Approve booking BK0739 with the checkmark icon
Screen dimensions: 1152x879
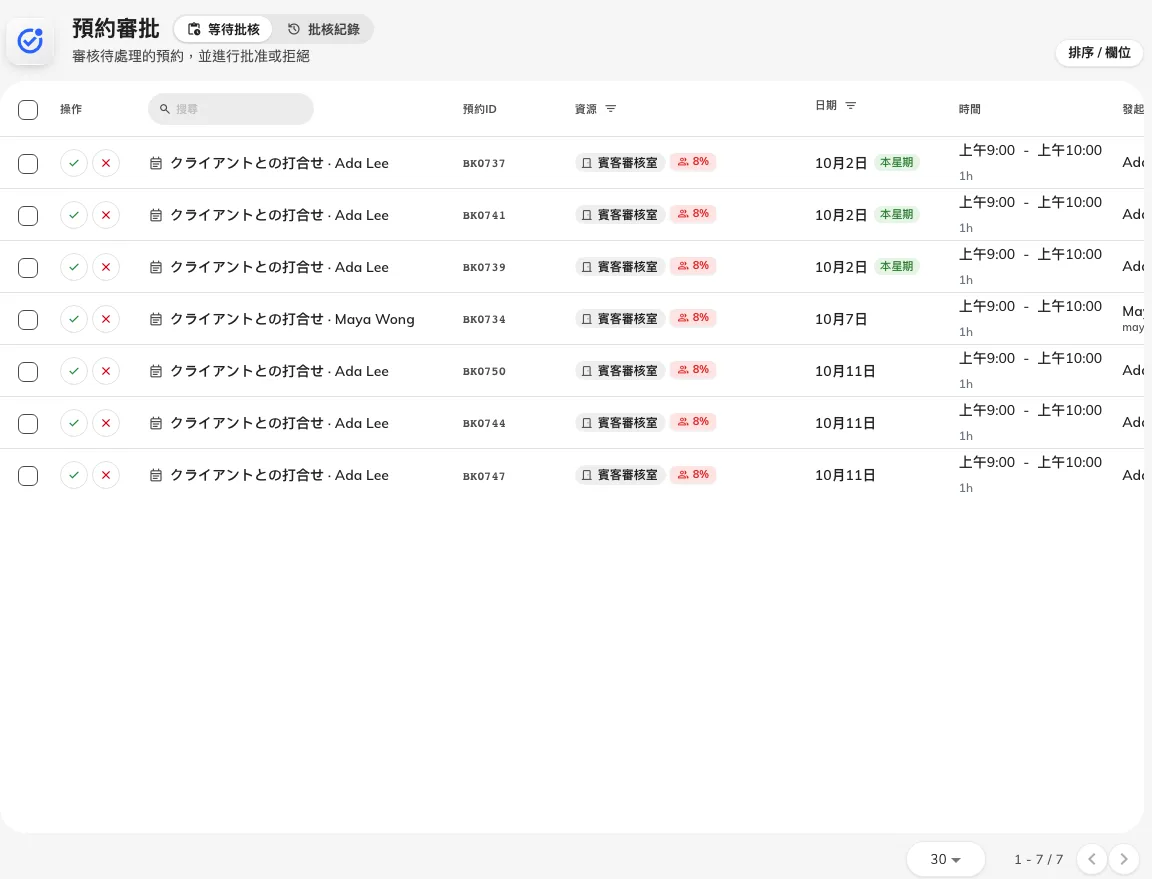click(73, 268)
